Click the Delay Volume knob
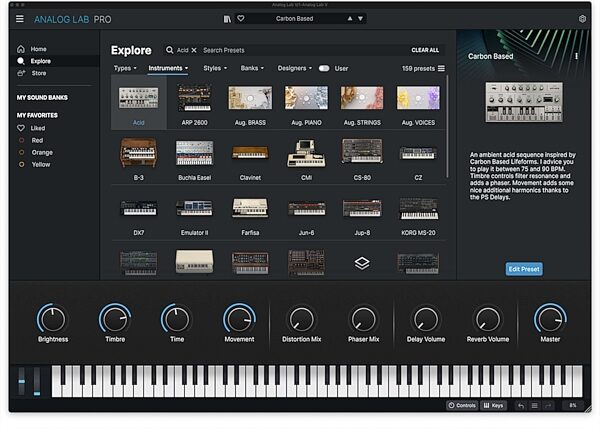The image size is (600, 429). click(x=426, y=319)
